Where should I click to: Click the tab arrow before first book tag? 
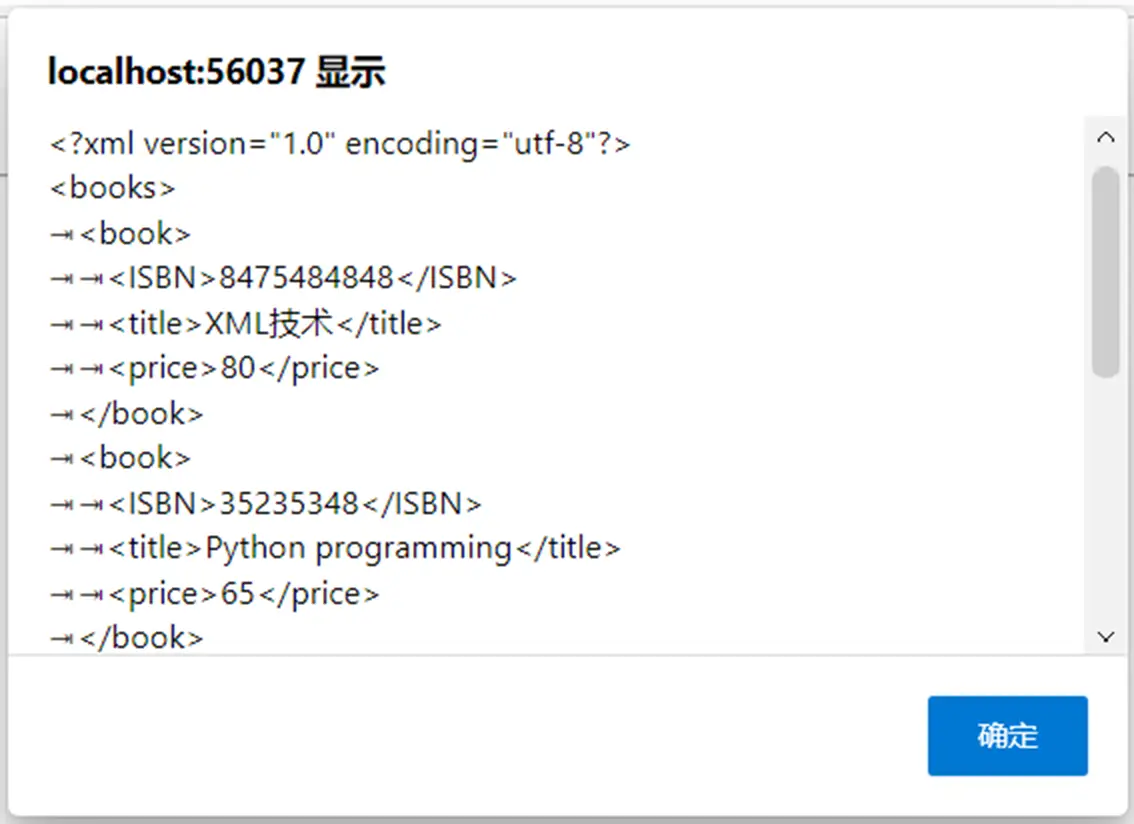(x=62, y=234)
